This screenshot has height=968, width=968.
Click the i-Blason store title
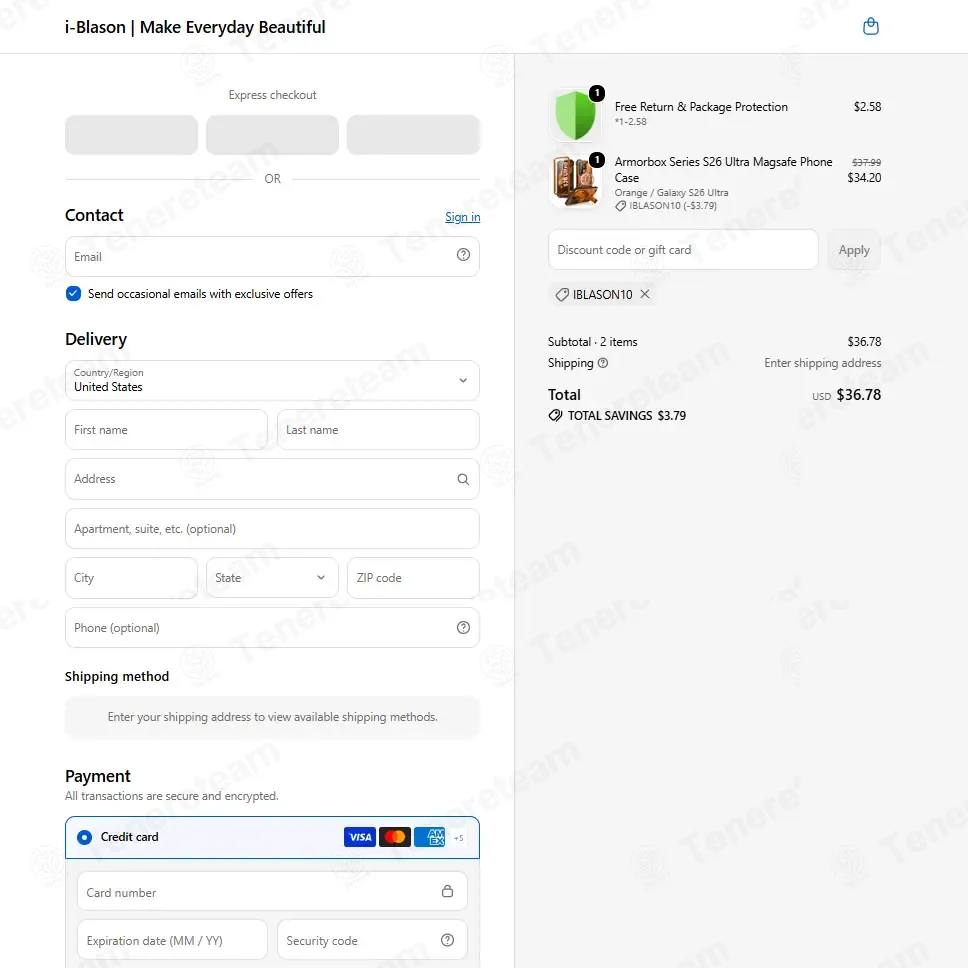pos(195,27)
